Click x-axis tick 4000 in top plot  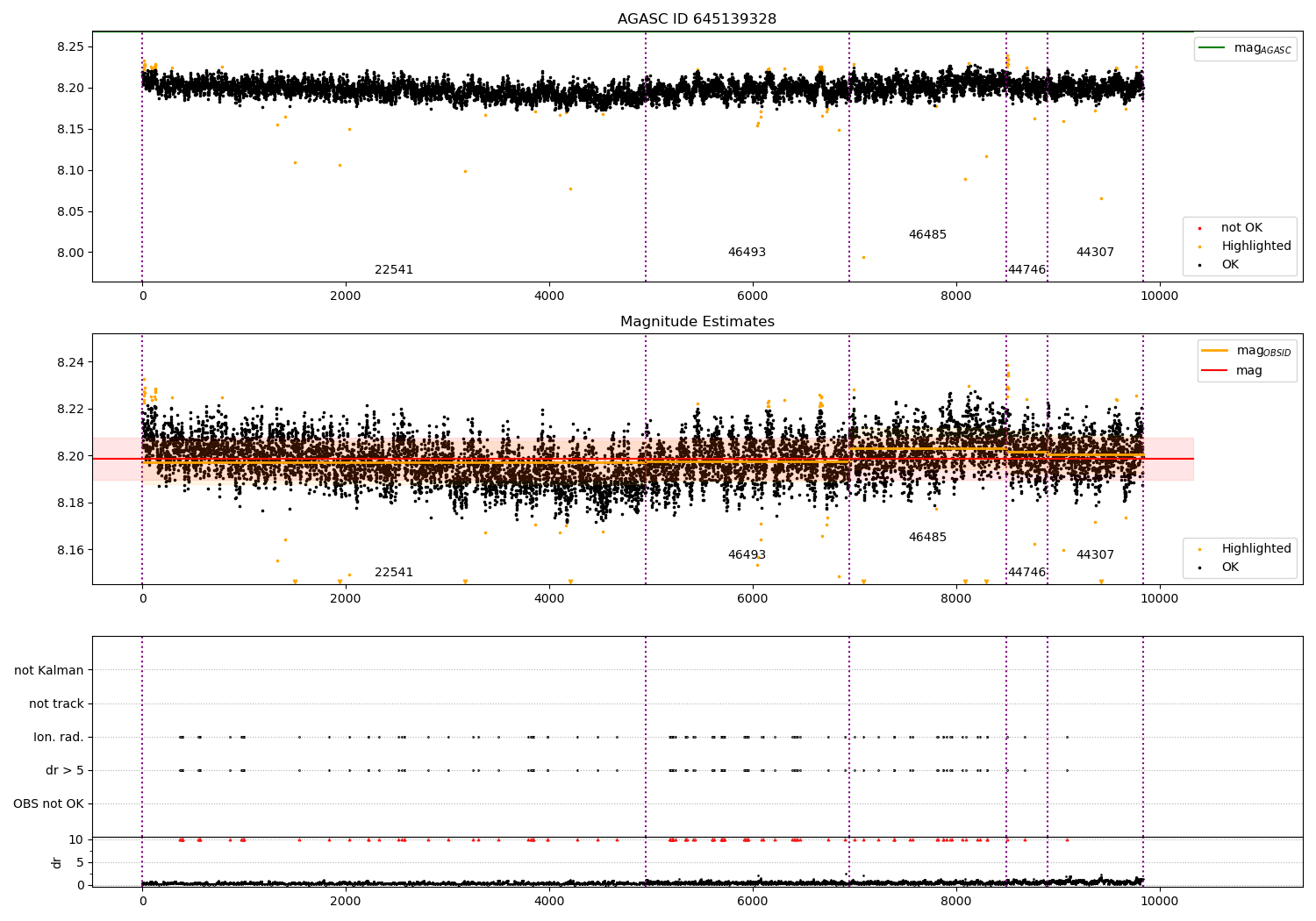[549, 296]
